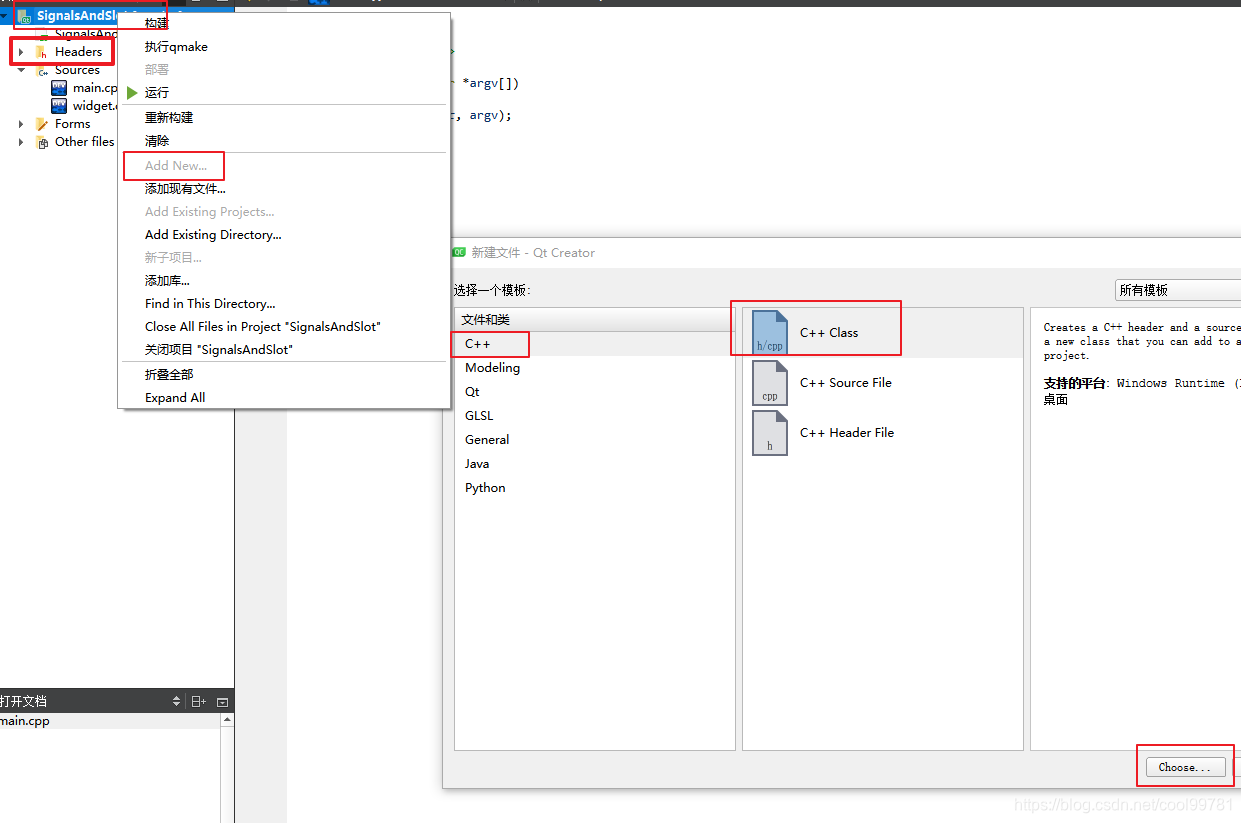1241x823 pixels.
Task: Select the C++ Source File template
Action: (882, 383)
